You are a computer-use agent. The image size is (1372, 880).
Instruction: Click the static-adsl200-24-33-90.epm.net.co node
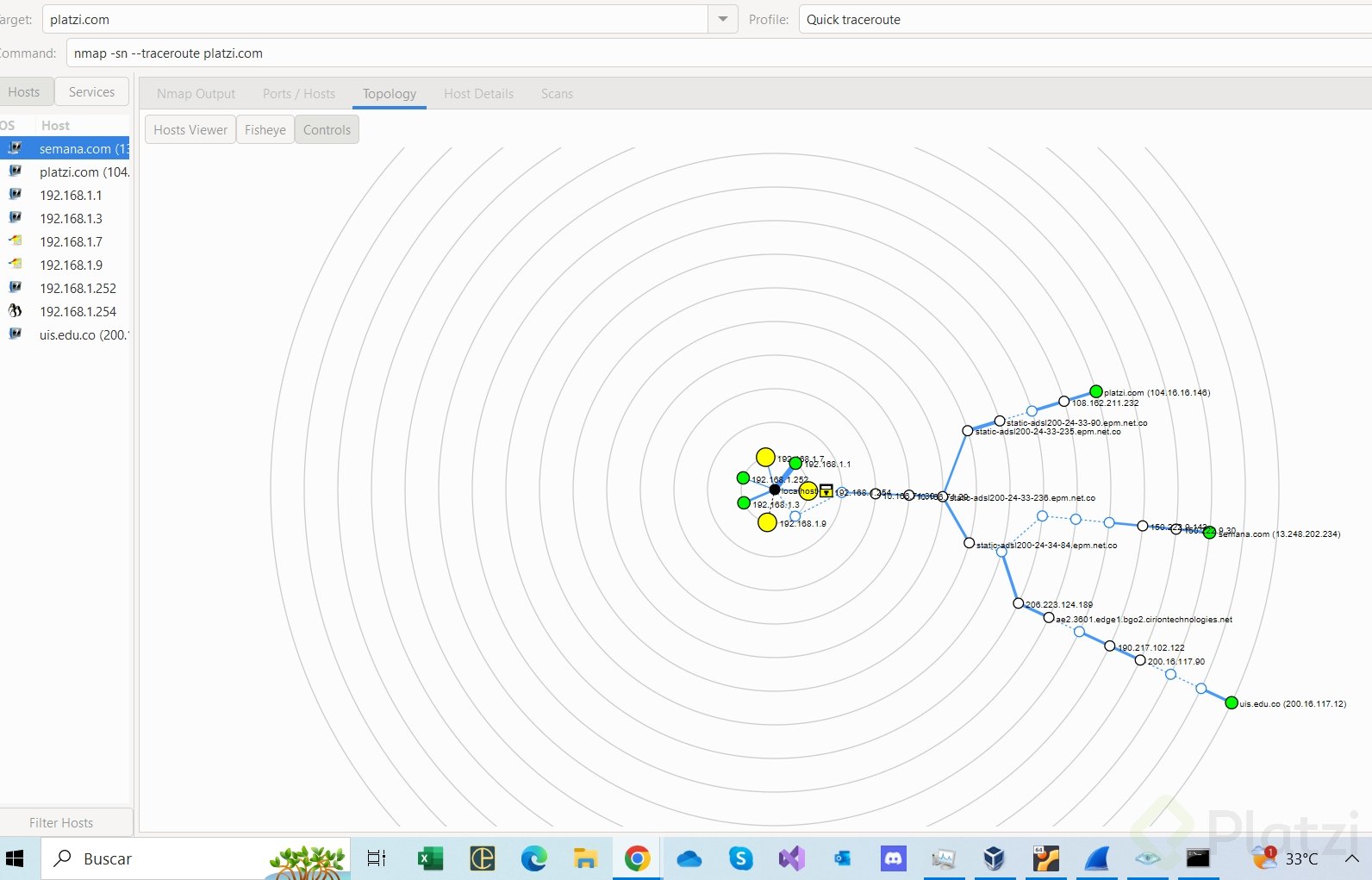click(x=1000, y=421)
